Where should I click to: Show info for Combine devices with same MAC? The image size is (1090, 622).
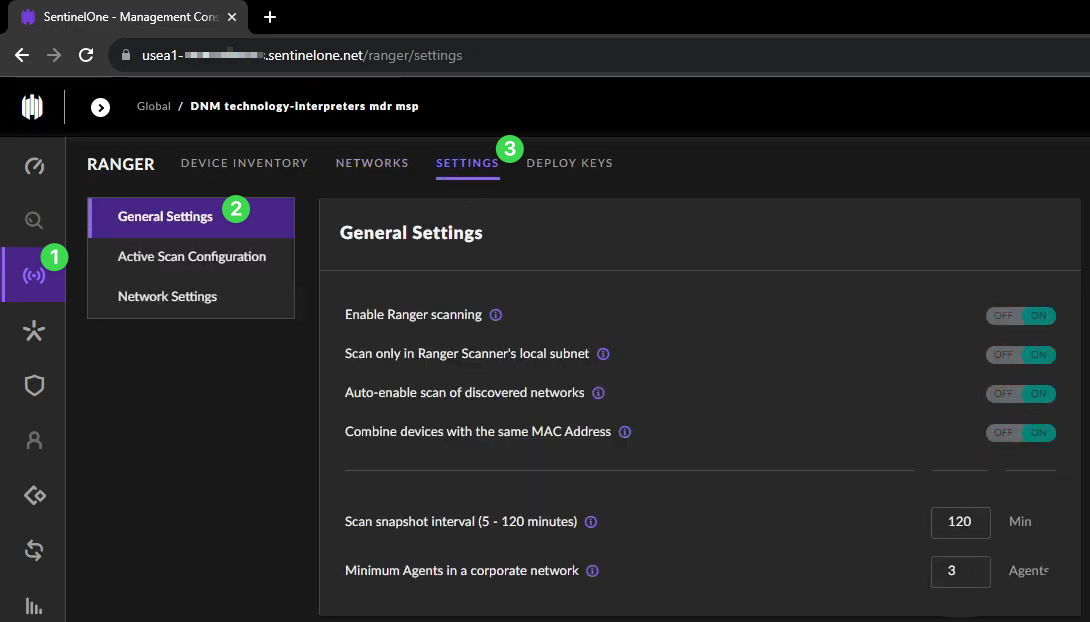(625, 432)
